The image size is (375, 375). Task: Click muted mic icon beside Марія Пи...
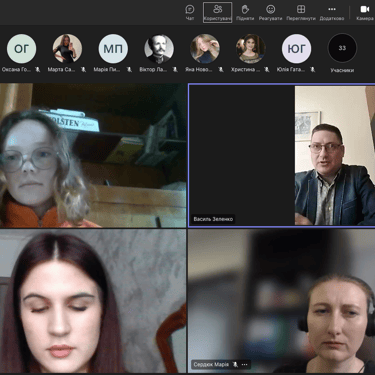tap(129, 70)
